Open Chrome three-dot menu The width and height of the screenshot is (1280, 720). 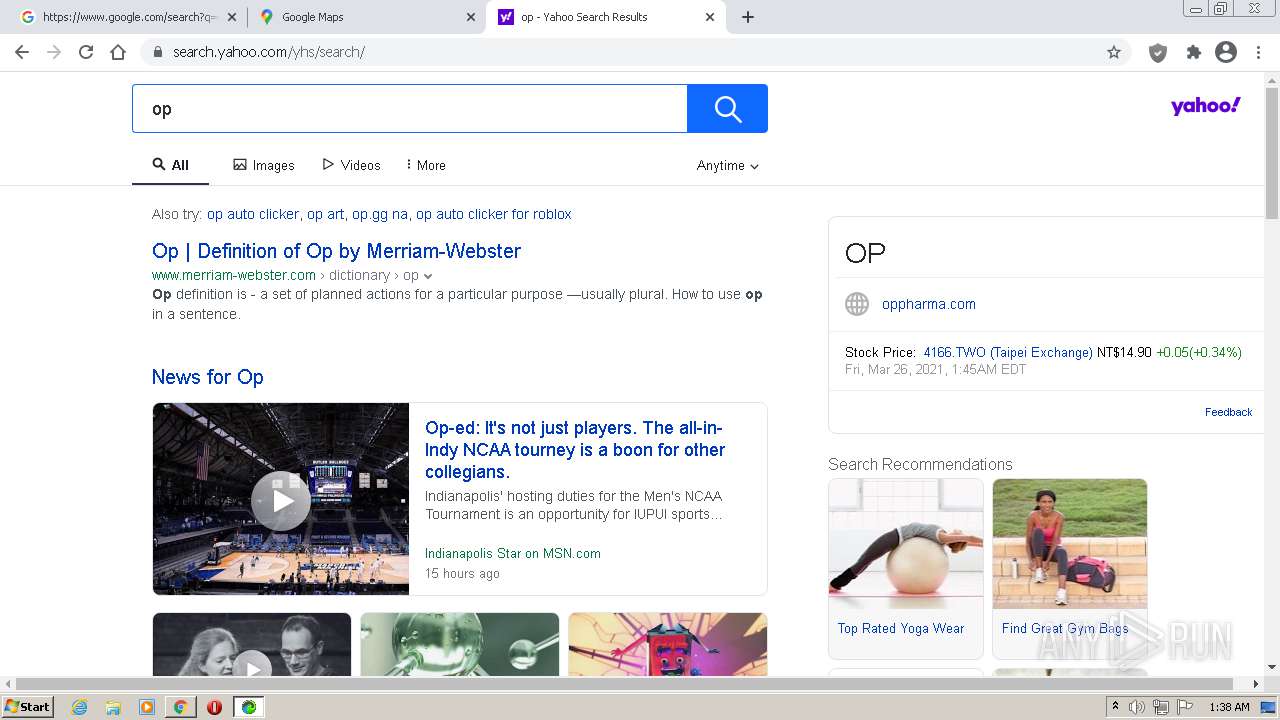click(x=1259, y=52)
